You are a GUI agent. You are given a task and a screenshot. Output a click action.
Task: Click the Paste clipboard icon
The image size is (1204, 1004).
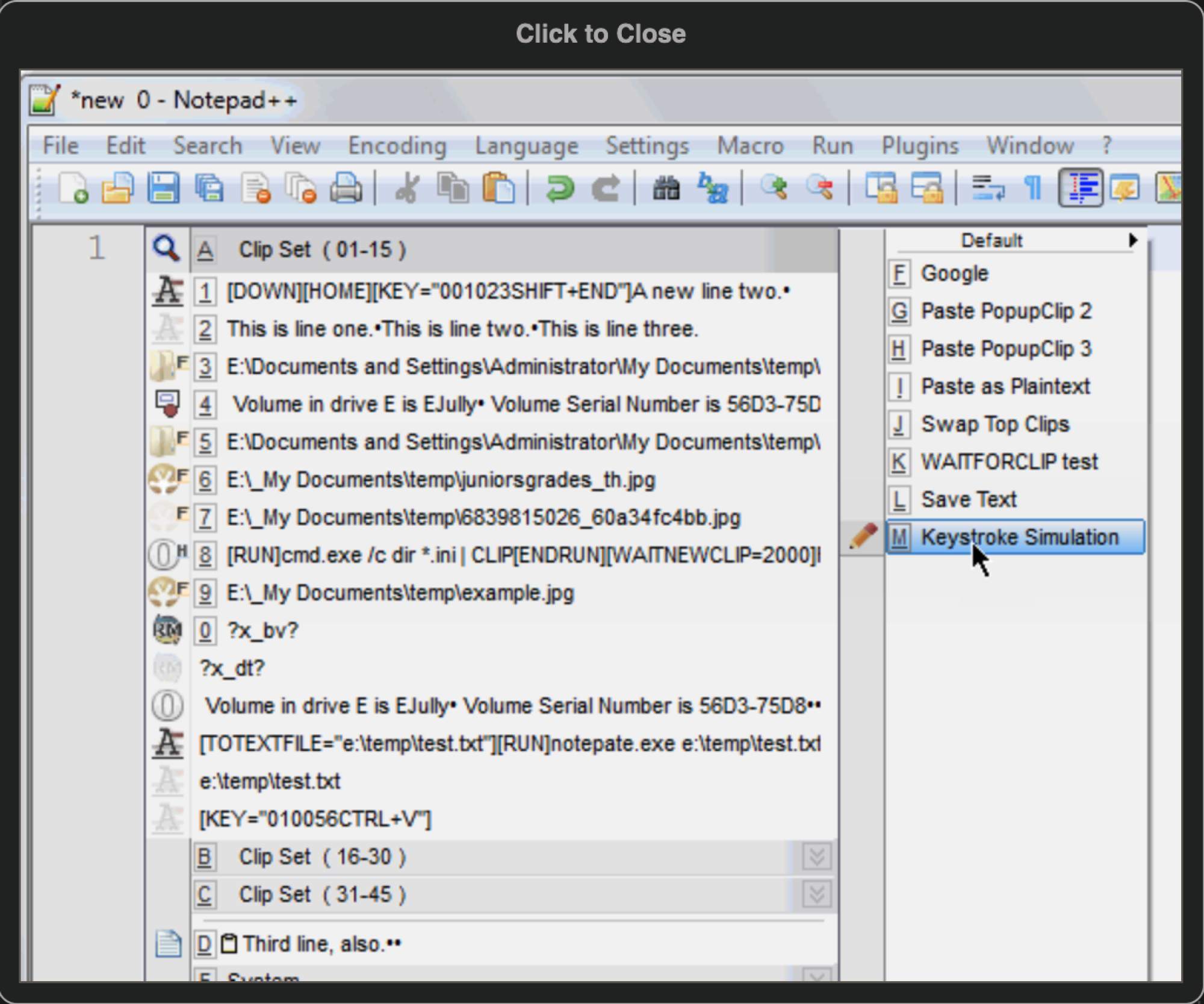tap(498, 187)
